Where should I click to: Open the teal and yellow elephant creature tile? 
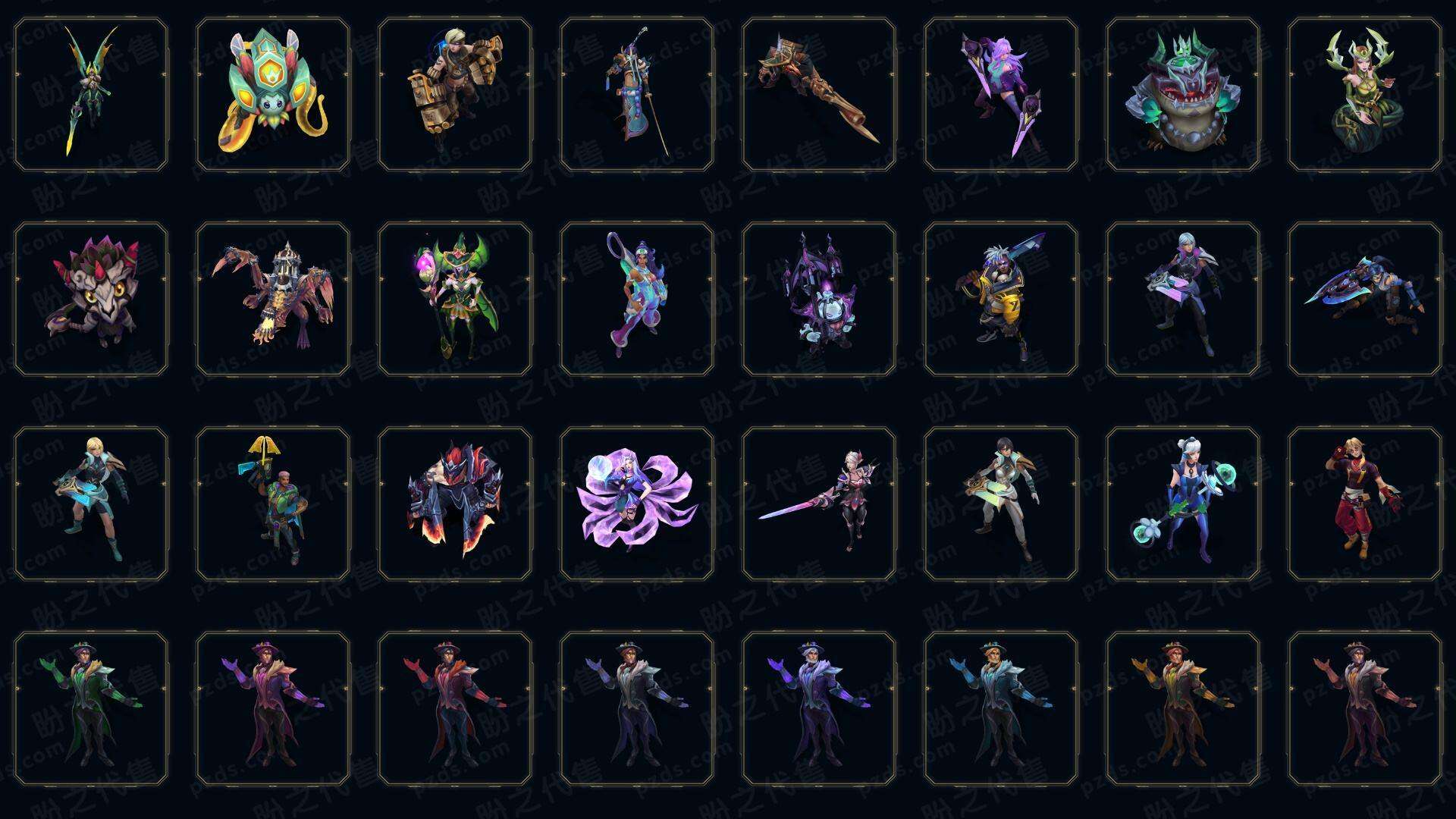273,94
